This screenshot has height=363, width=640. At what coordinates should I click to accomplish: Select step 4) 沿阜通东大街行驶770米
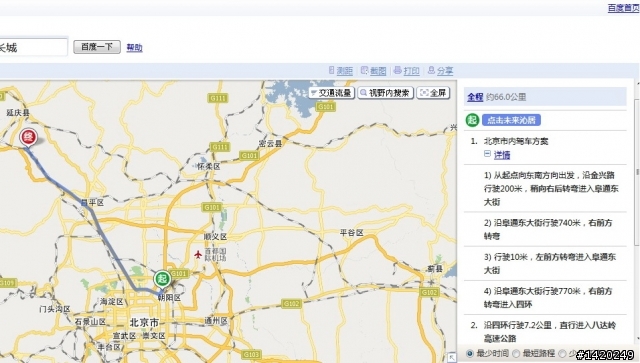548,297
